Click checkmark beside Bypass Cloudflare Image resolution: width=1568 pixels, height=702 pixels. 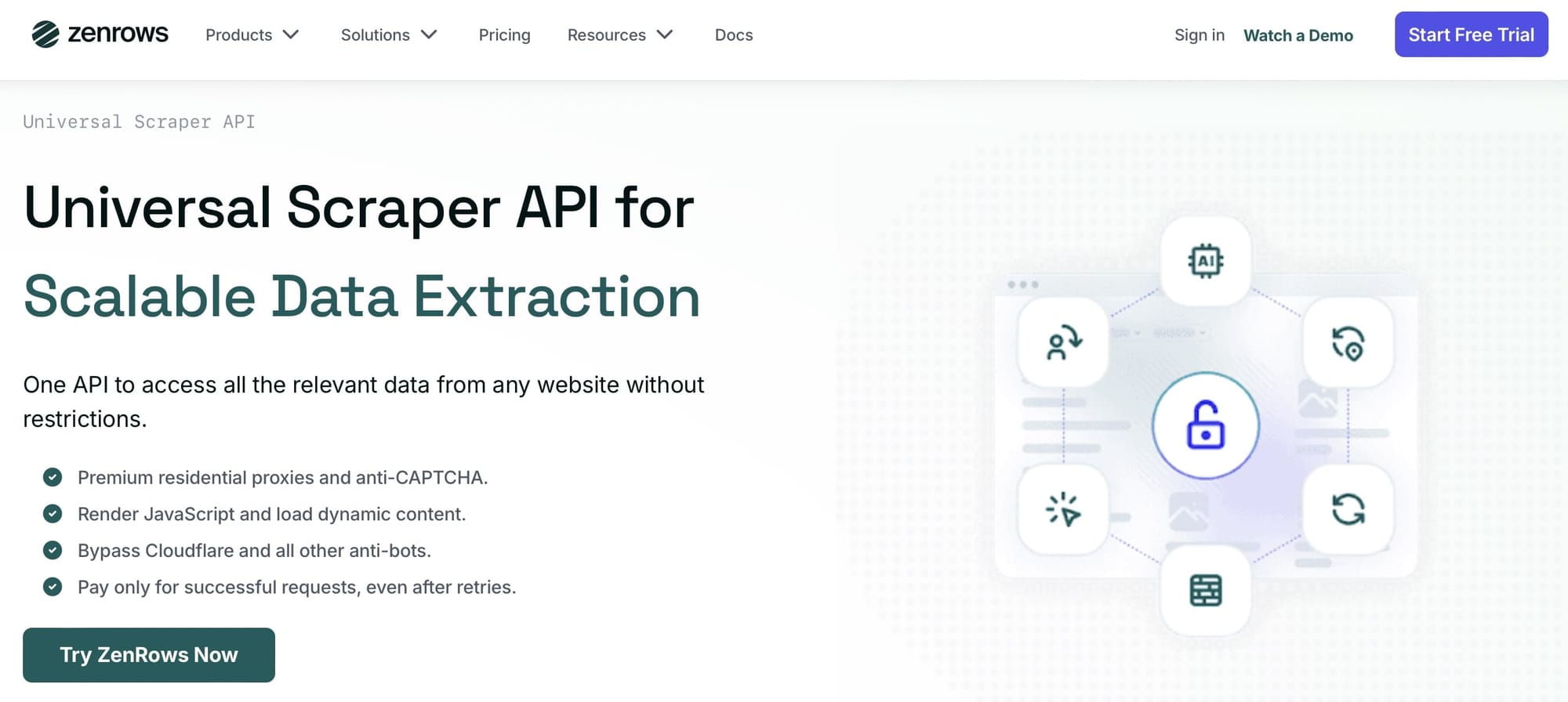(53, 550)
